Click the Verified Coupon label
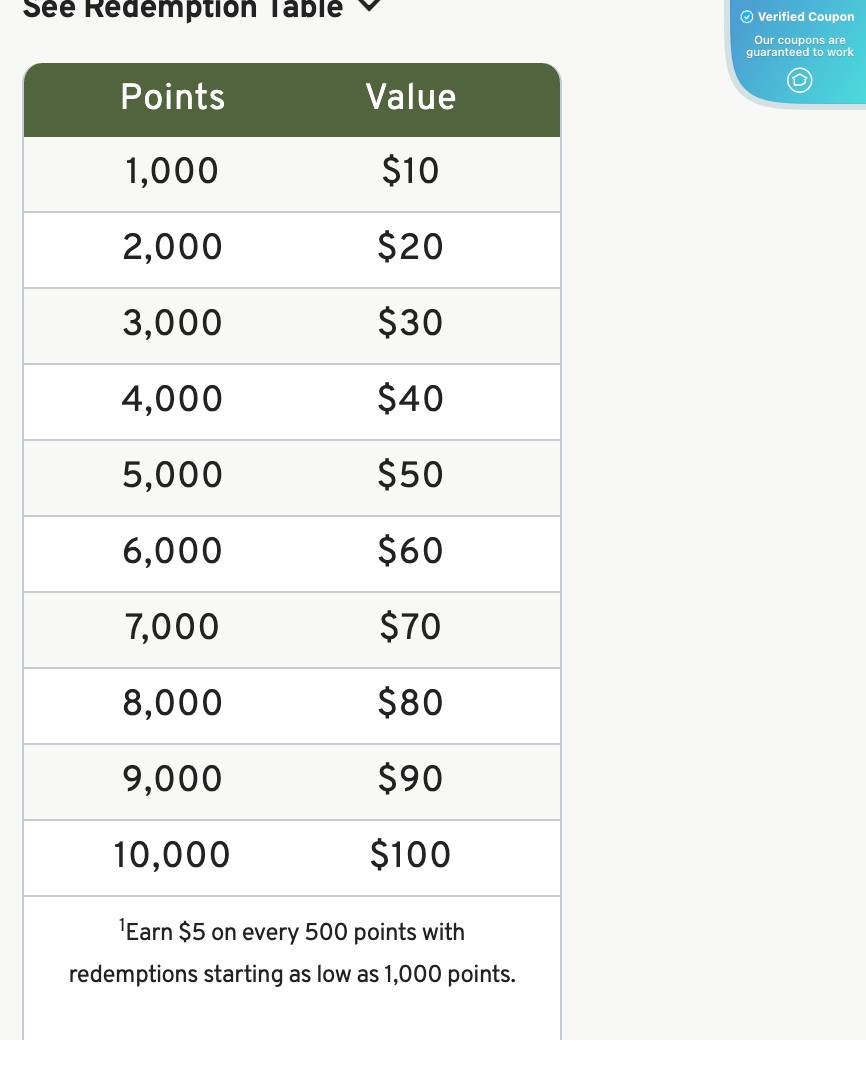The width and height of the screenshot is (866, 1092). pyautogui.click(x=806, y=17)
